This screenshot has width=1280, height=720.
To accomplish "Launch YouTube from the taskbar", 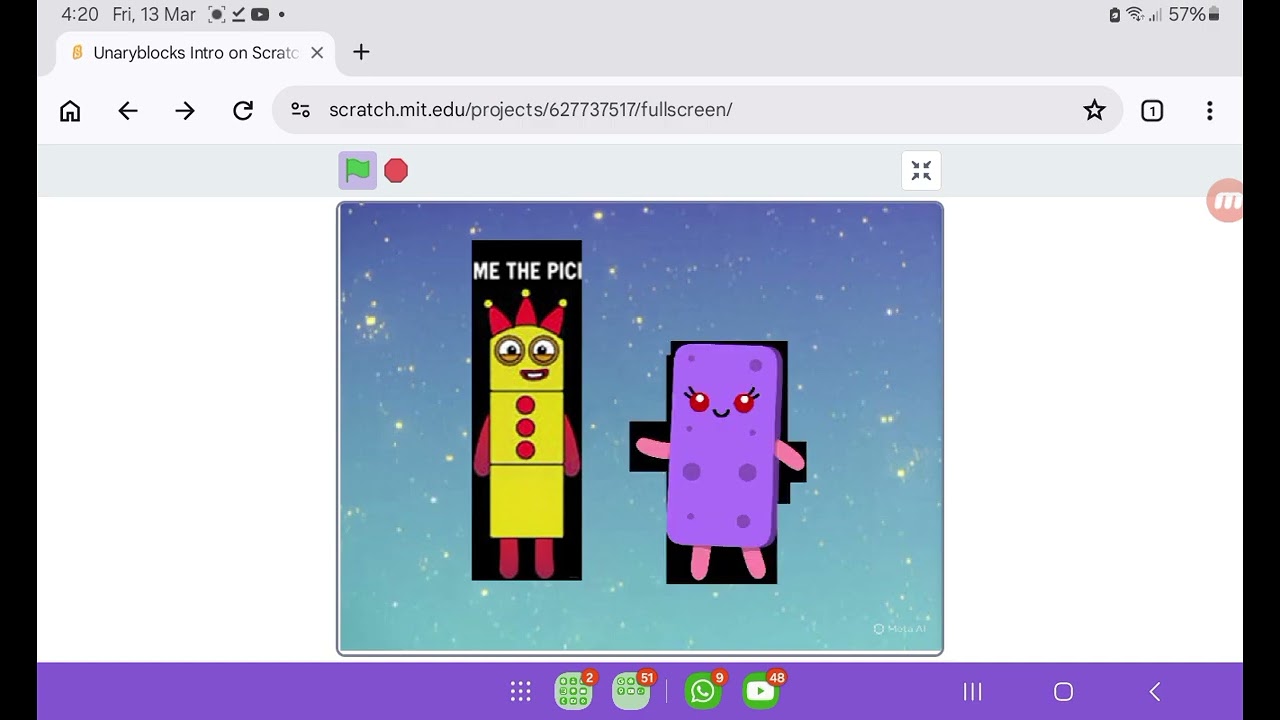I will point(761,690).
